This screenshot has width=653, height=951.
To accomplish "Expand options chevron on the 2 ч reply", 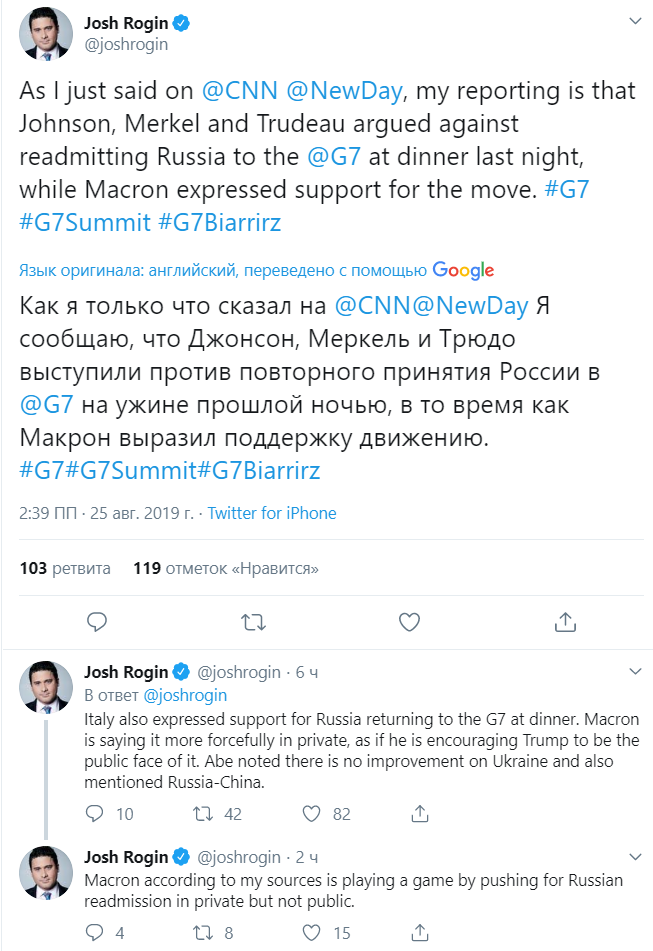I will tap(633, 857).
